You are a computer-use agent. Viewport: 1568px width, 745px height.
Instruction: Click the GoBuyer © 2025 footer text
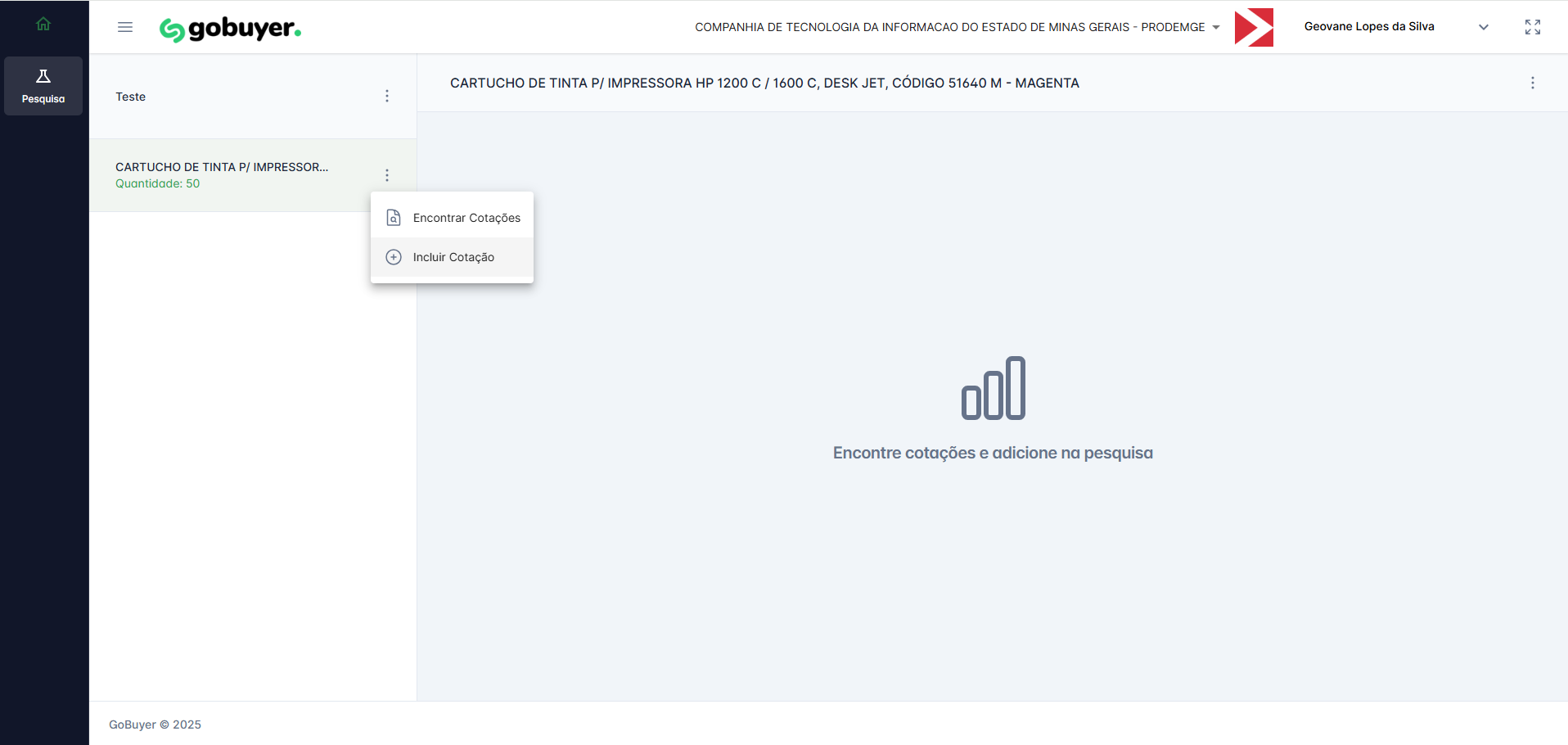[155, 725]
